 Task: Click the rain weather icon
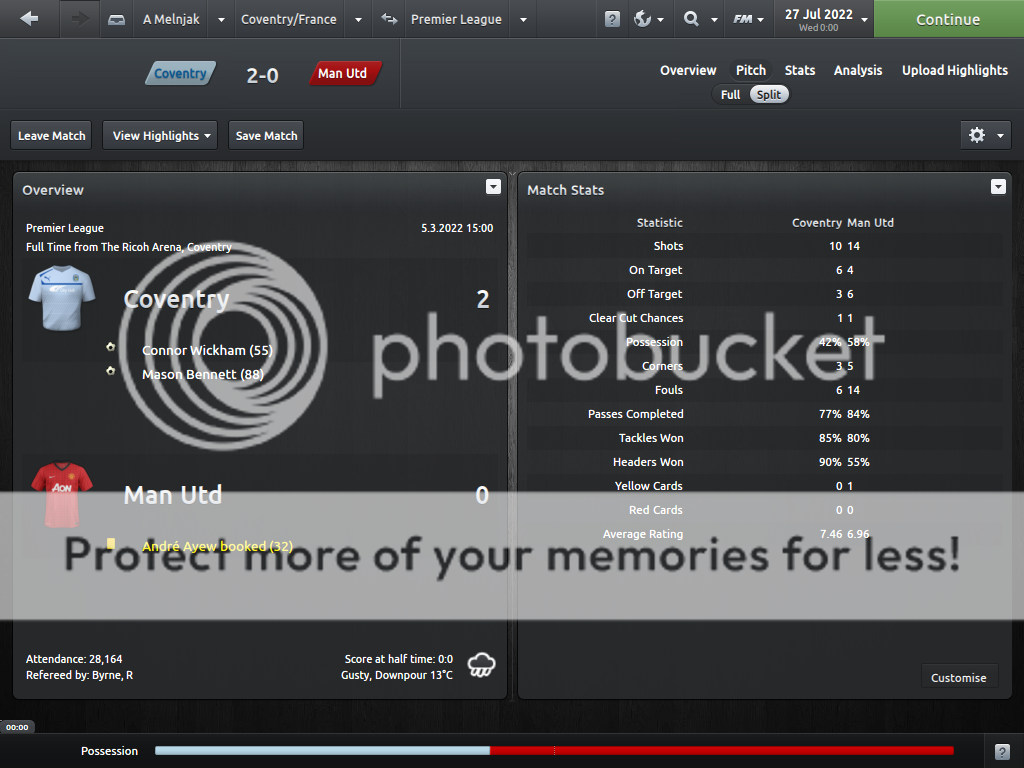482,666
